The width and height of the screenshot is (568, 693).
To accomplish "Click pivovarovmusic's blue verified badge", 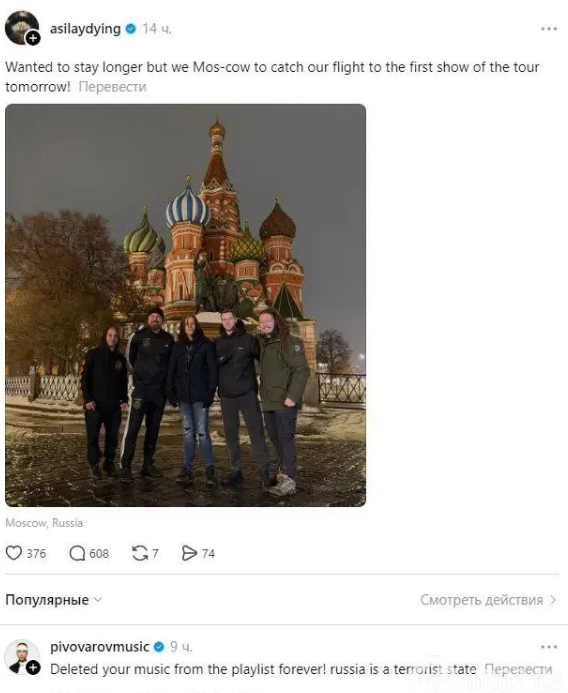I will tap(159, 647).
